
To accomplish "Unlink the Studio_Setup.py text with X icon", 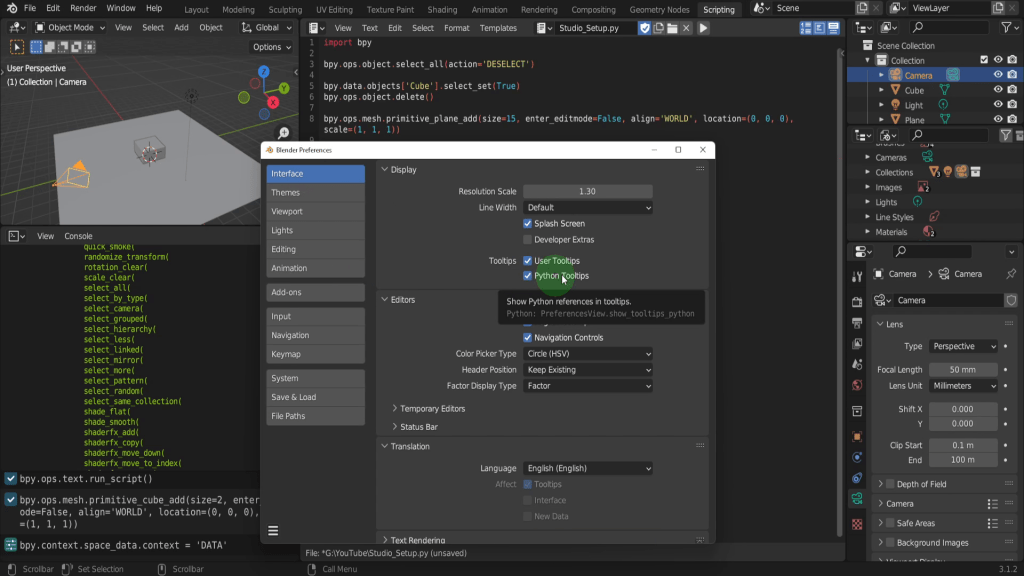I will 687,28.
